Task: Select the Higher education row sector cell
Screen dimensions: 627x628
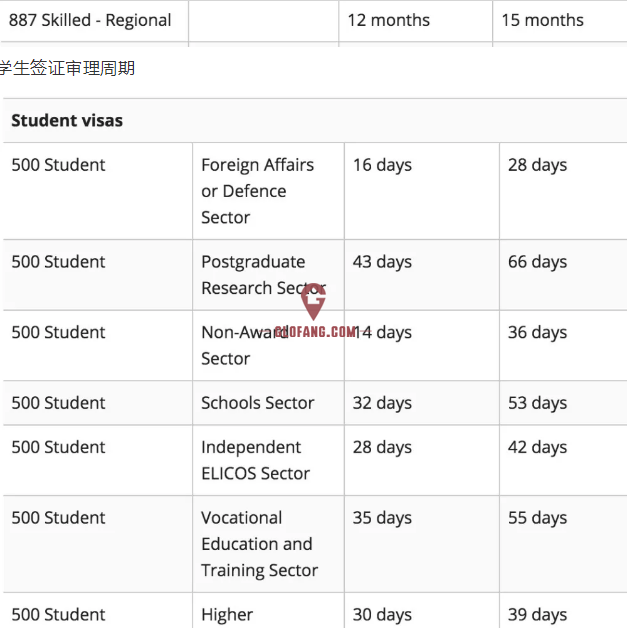Action: [268, 611]
